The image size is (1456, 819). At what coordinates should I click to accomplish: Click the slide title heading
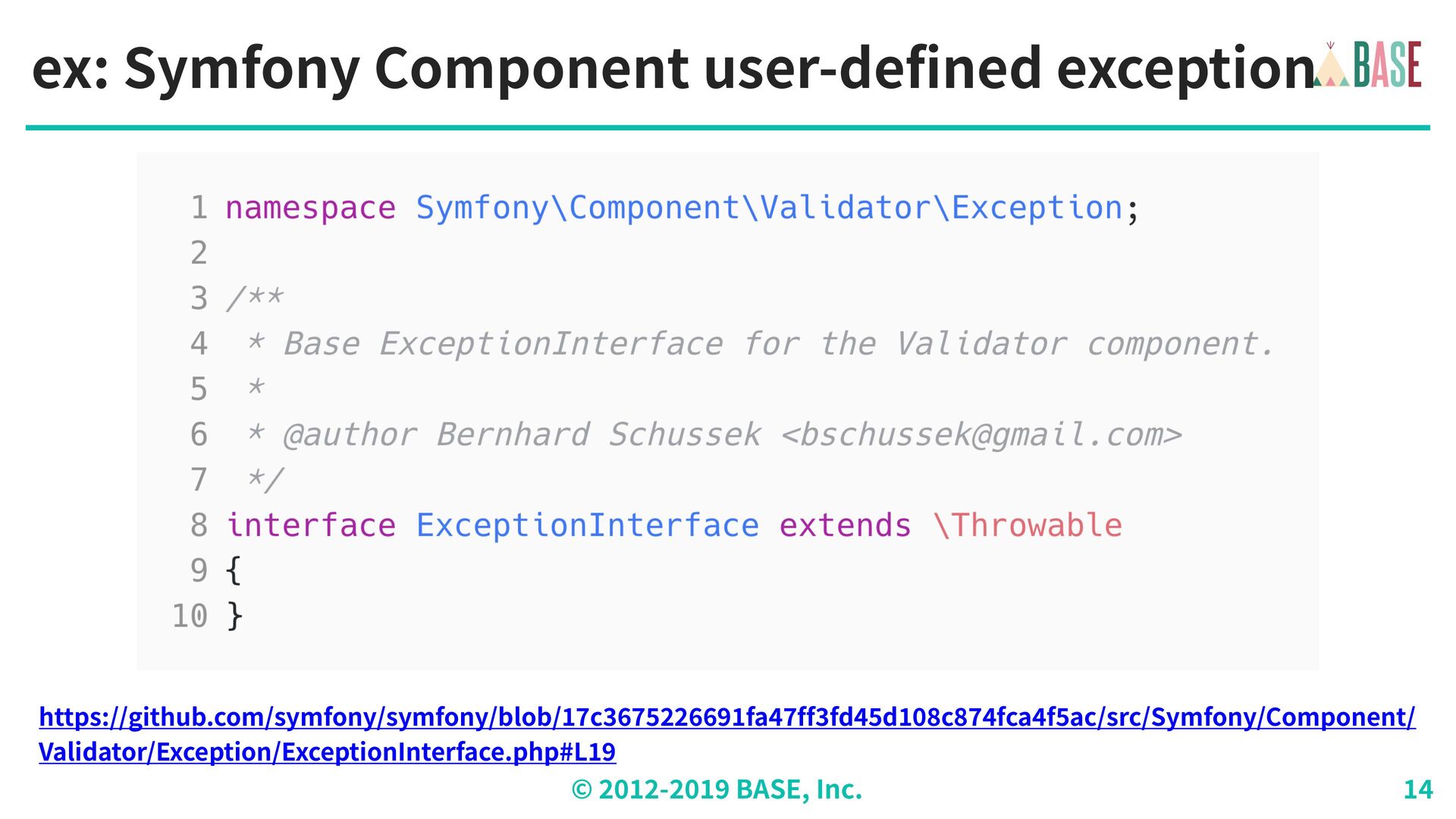[673, 68]
